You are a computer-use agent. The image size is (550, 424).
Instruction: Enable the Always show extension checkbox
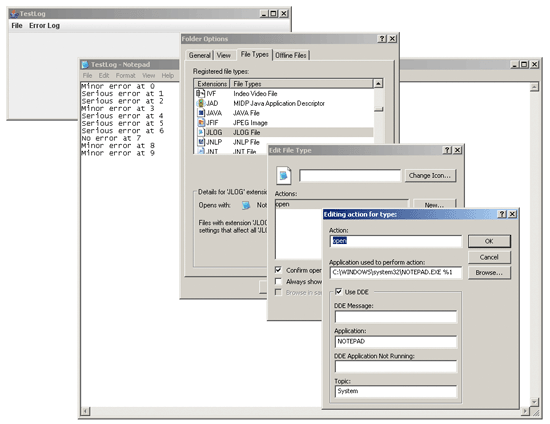tap(278, 281)
